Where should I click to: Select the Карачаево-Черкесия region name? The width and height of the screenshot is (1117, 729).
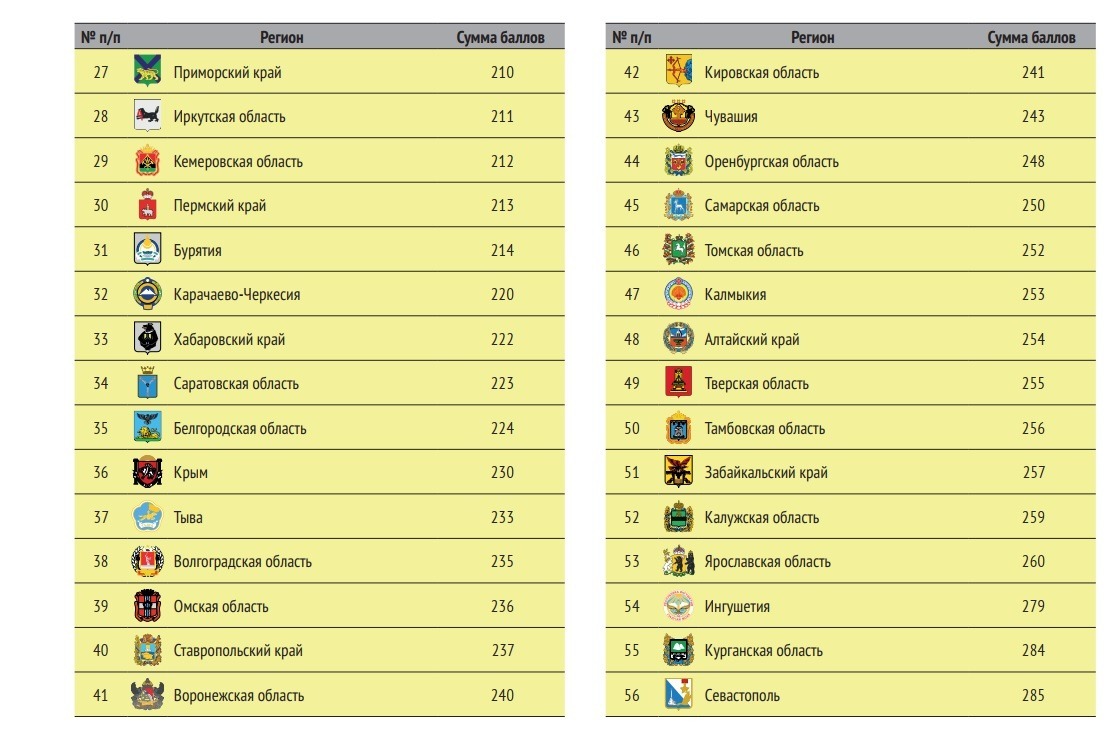click(x=237, y=294)
